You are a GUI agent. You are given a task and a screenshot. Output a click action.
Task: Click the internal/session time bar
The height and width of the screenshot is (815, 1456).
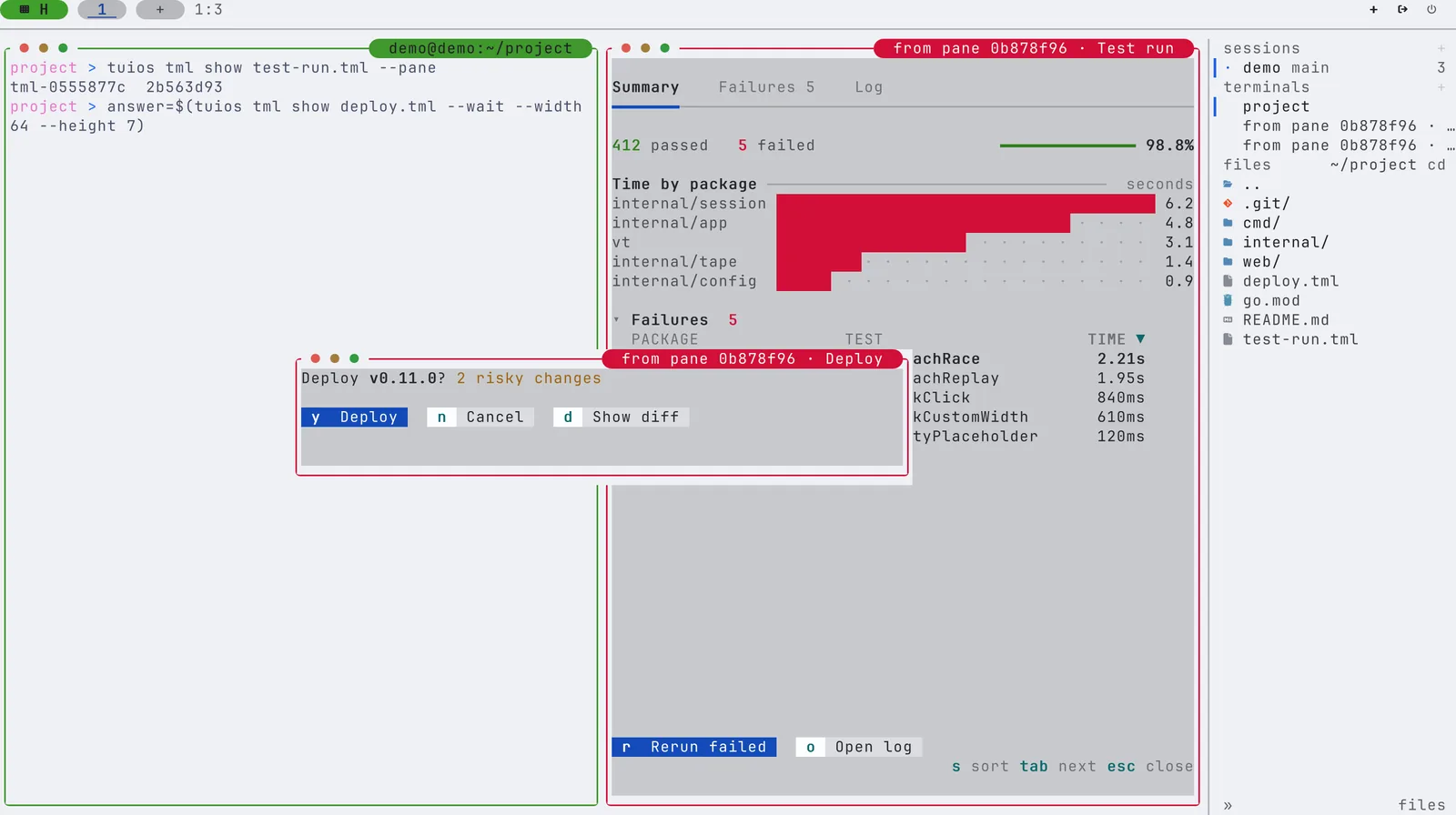(966, 204)
